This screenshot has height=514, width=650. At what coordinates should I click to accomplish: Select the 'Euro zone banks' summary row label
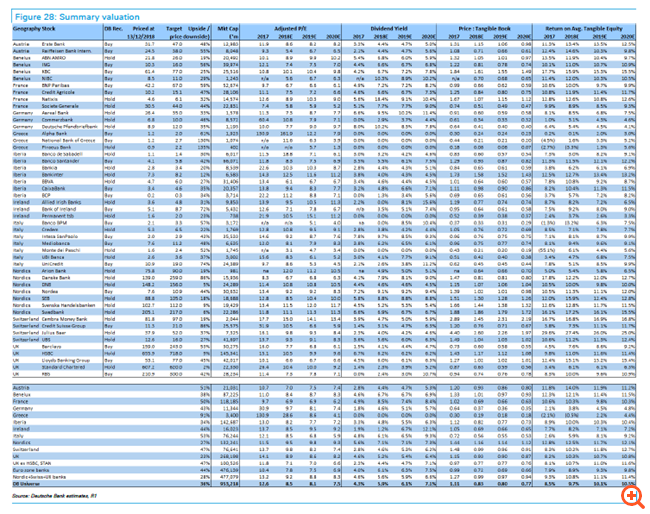click(31, 470)
